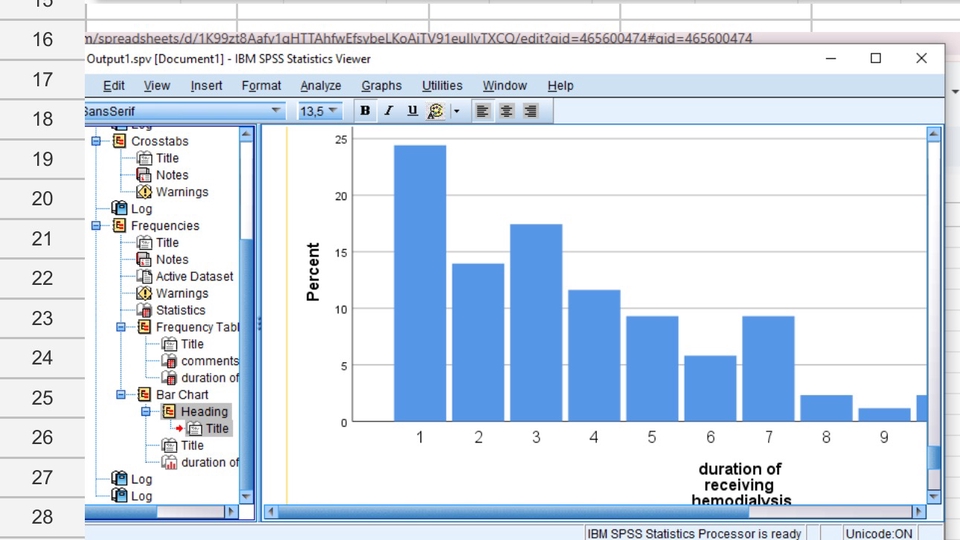Viewport: 960px width, 540px height.
Task: Open the font size 13,5 dropdown
Action: [333, 111]
